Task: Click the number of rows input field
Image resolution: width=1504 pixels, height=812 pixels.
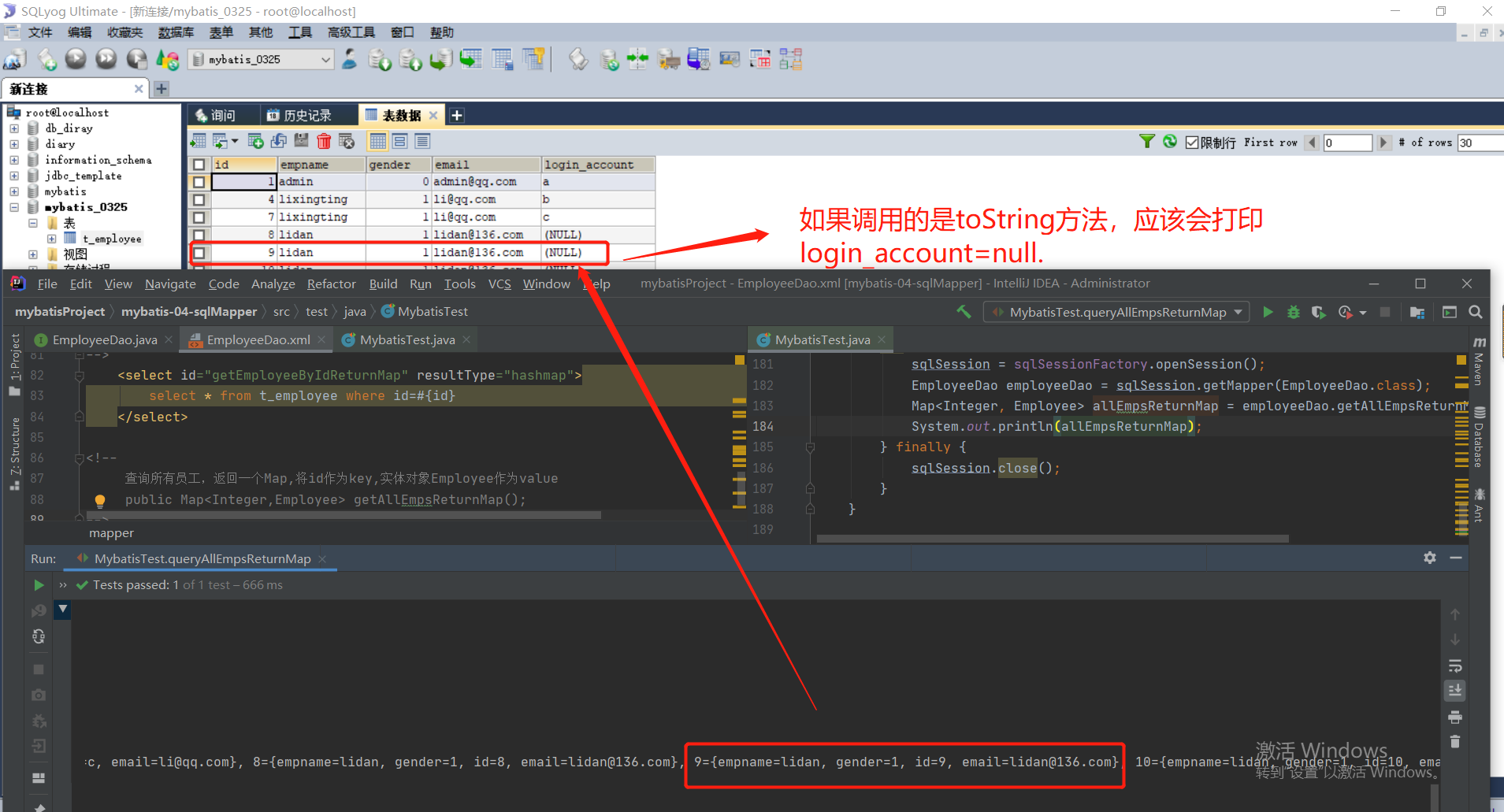Action: click(1480, 143)
